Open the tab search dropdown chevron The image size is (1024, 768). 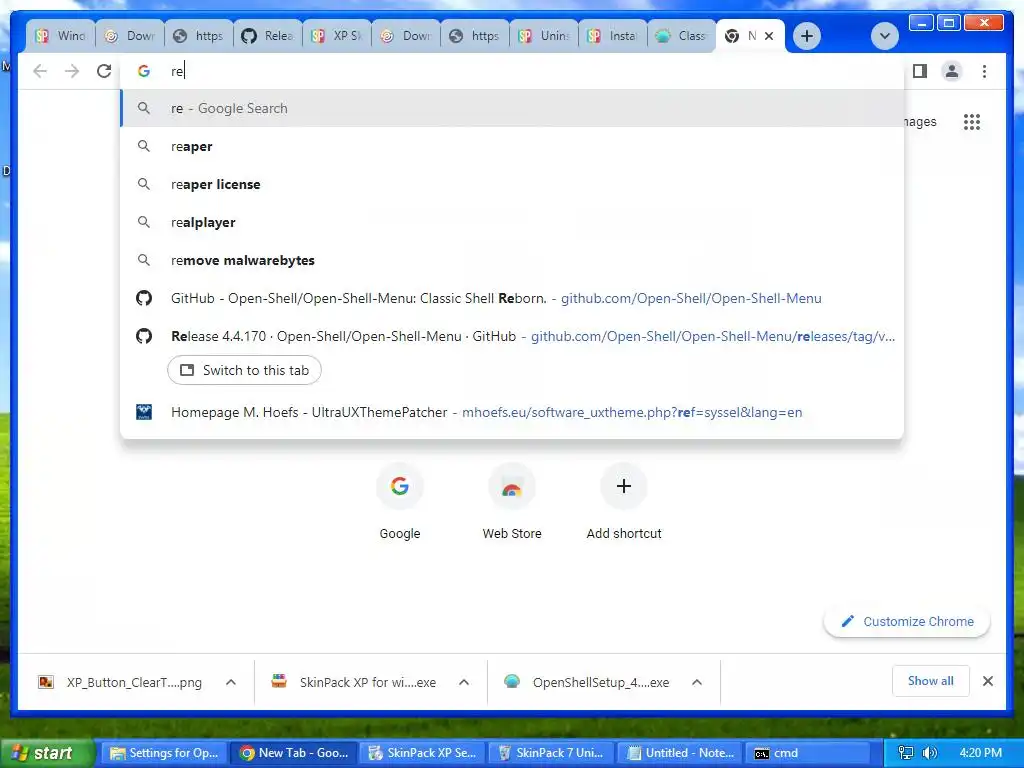point(884,36)
